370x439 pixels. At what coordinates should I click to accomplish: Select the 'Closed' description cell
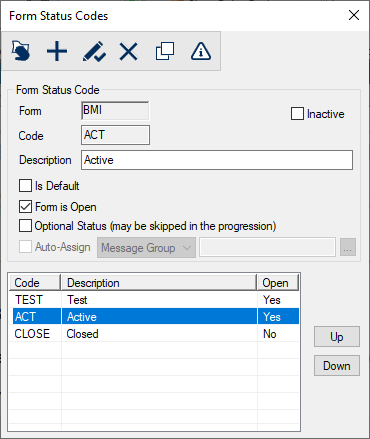[159, 333]
